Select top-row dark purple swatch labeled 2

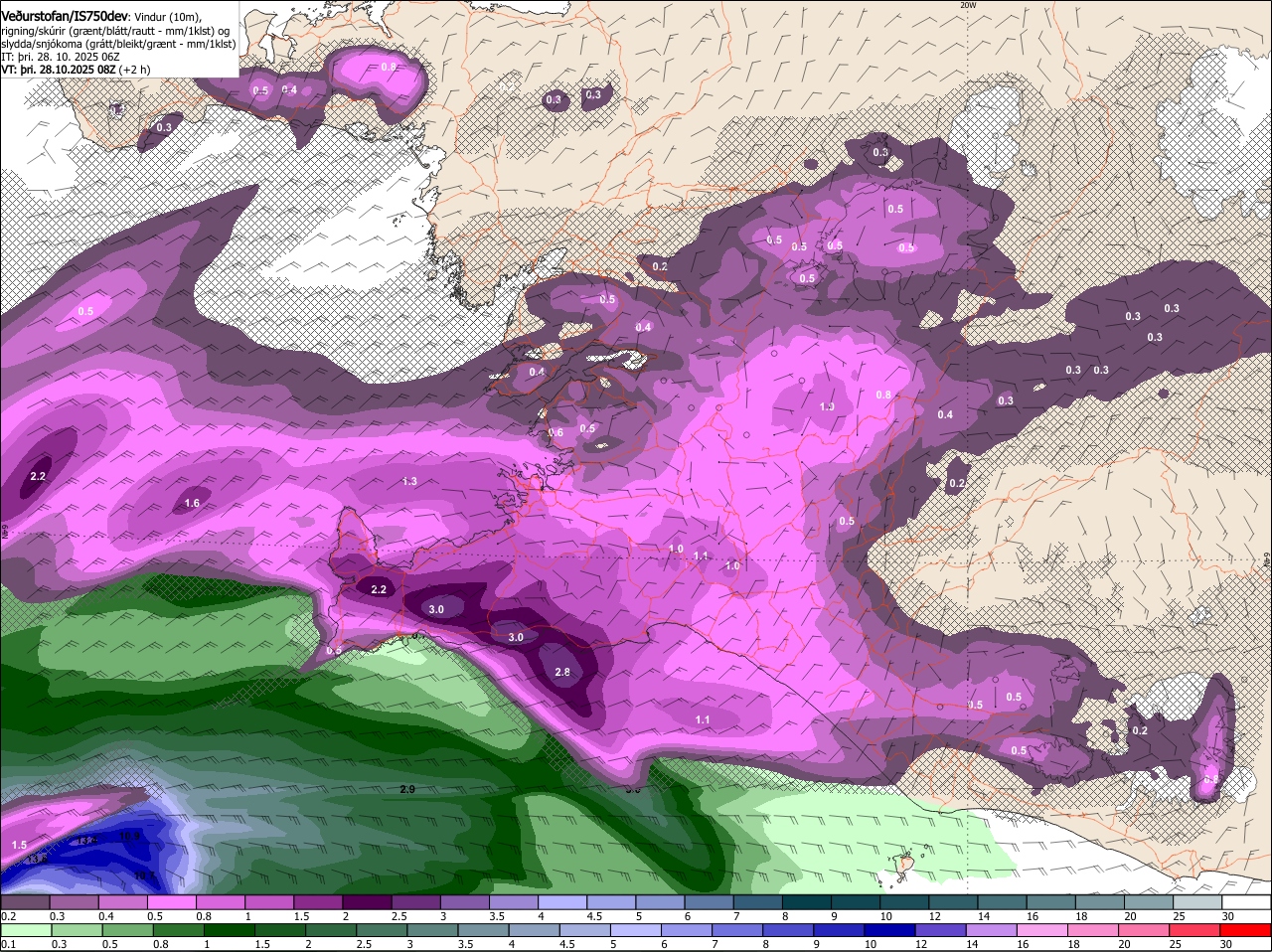tap(367, 901)
